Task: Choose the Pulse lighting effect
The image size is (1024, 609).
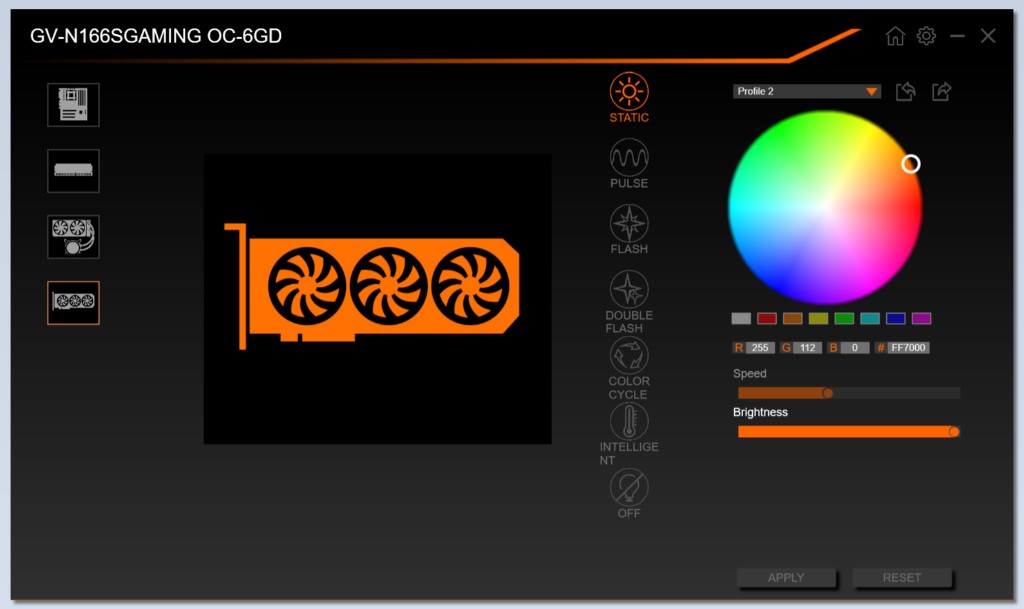Action: tap(629, 157)
